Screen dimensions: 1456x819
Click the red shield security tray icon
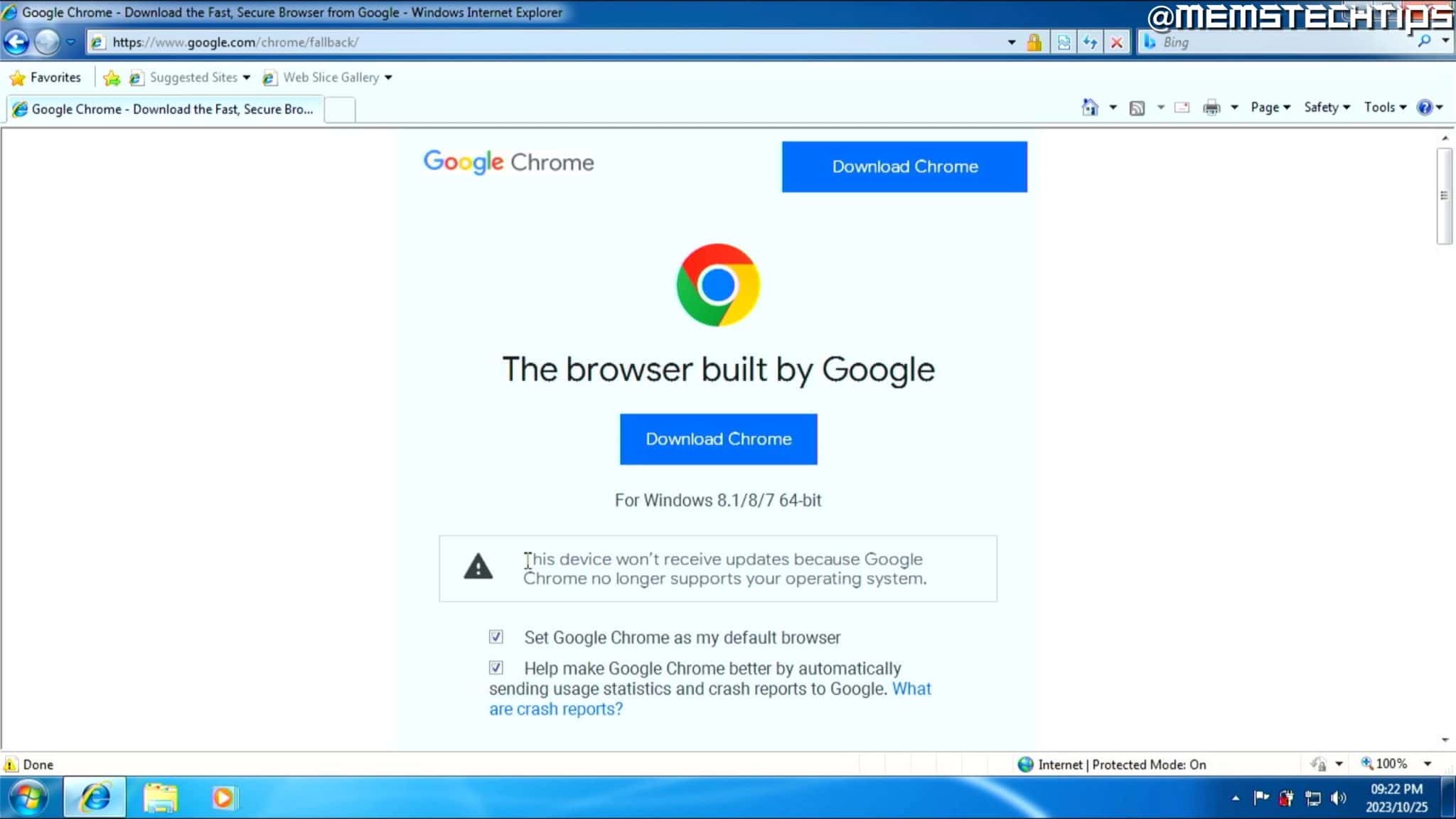1286,798
